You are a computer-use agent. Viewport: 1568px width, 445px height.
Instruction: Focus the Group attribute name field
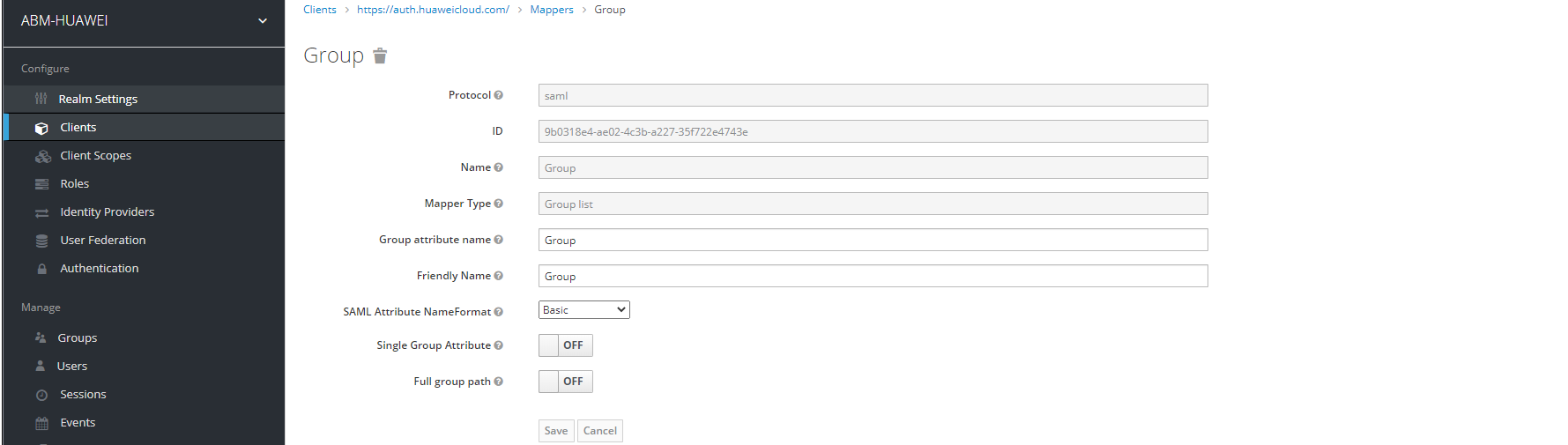[x=873, y=241]
